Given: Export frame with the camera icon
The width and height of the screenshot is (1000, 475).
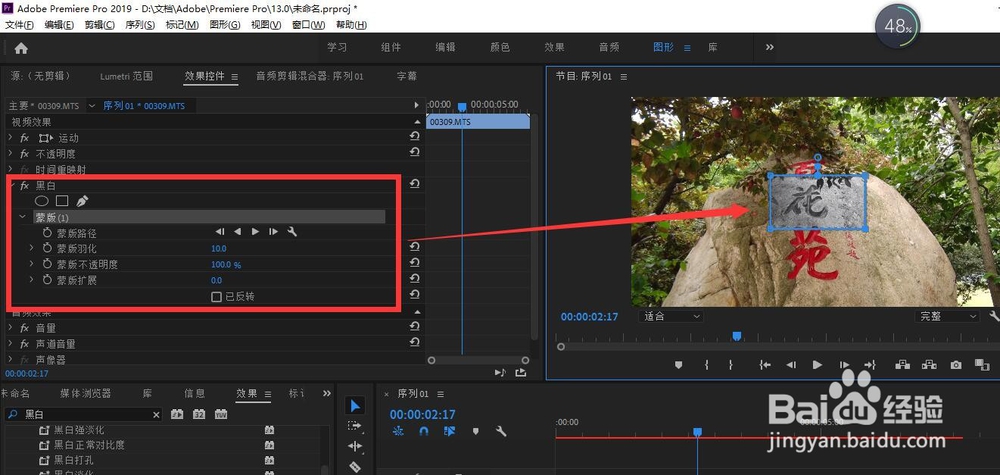Looking at the screenshot, I should (955, 365).
